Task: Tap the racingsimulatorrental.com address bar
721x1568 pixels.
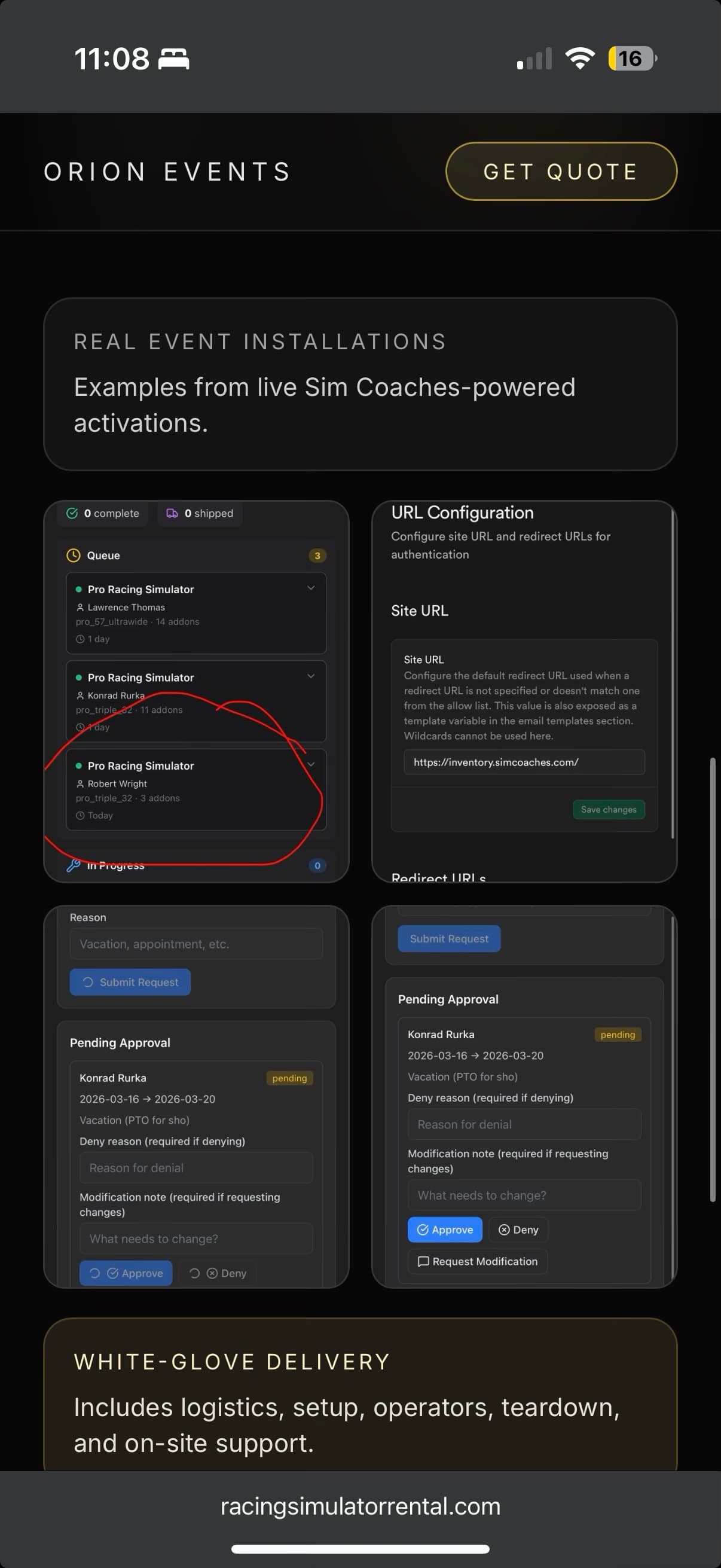Action: click(x=360, y=1506)
